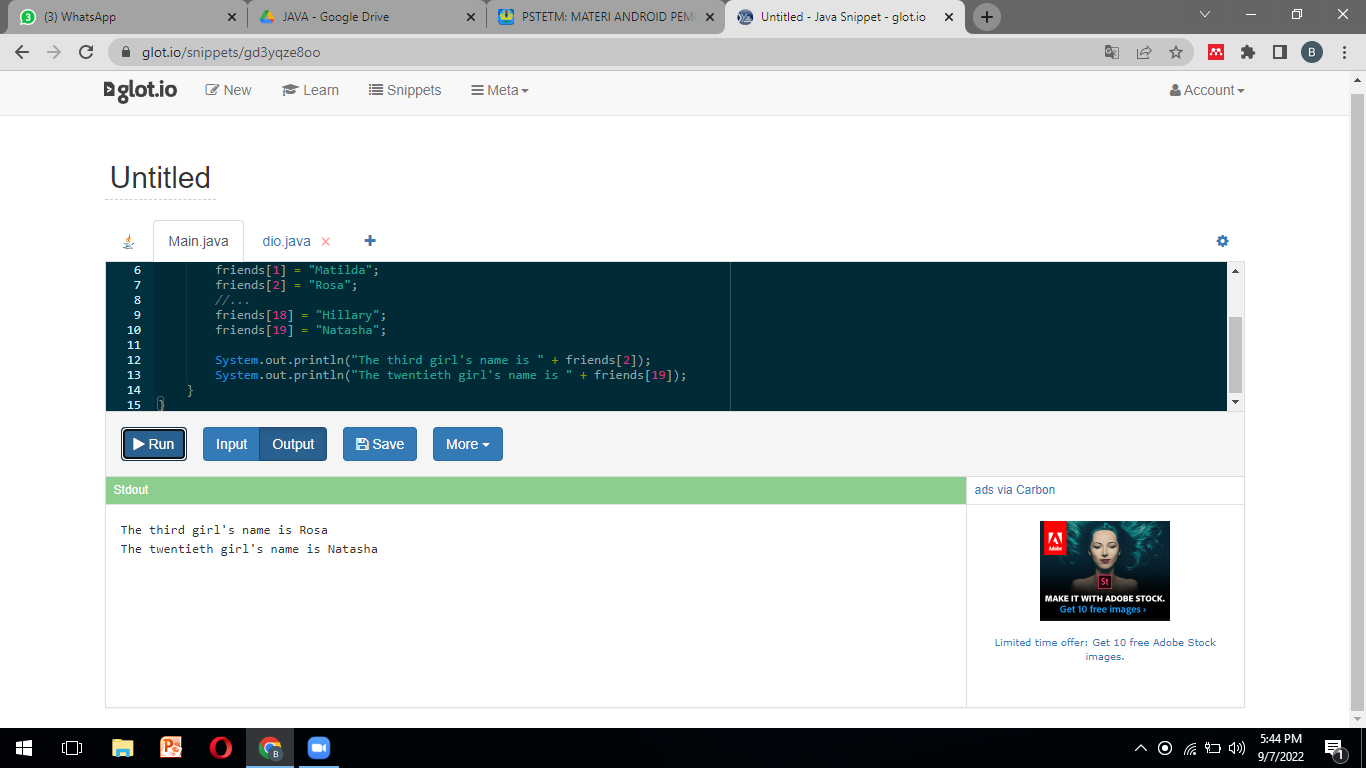This screenshot has height=768, width=1366.
Task: Save the snippet
Action: tap(380, 444)
